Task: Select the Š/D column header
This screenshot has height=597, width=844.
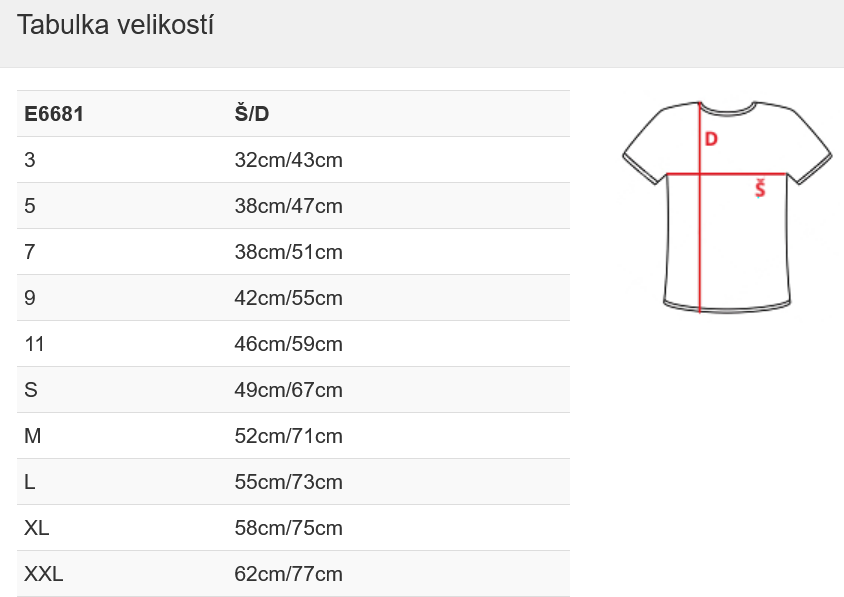Action: (252, 114)
